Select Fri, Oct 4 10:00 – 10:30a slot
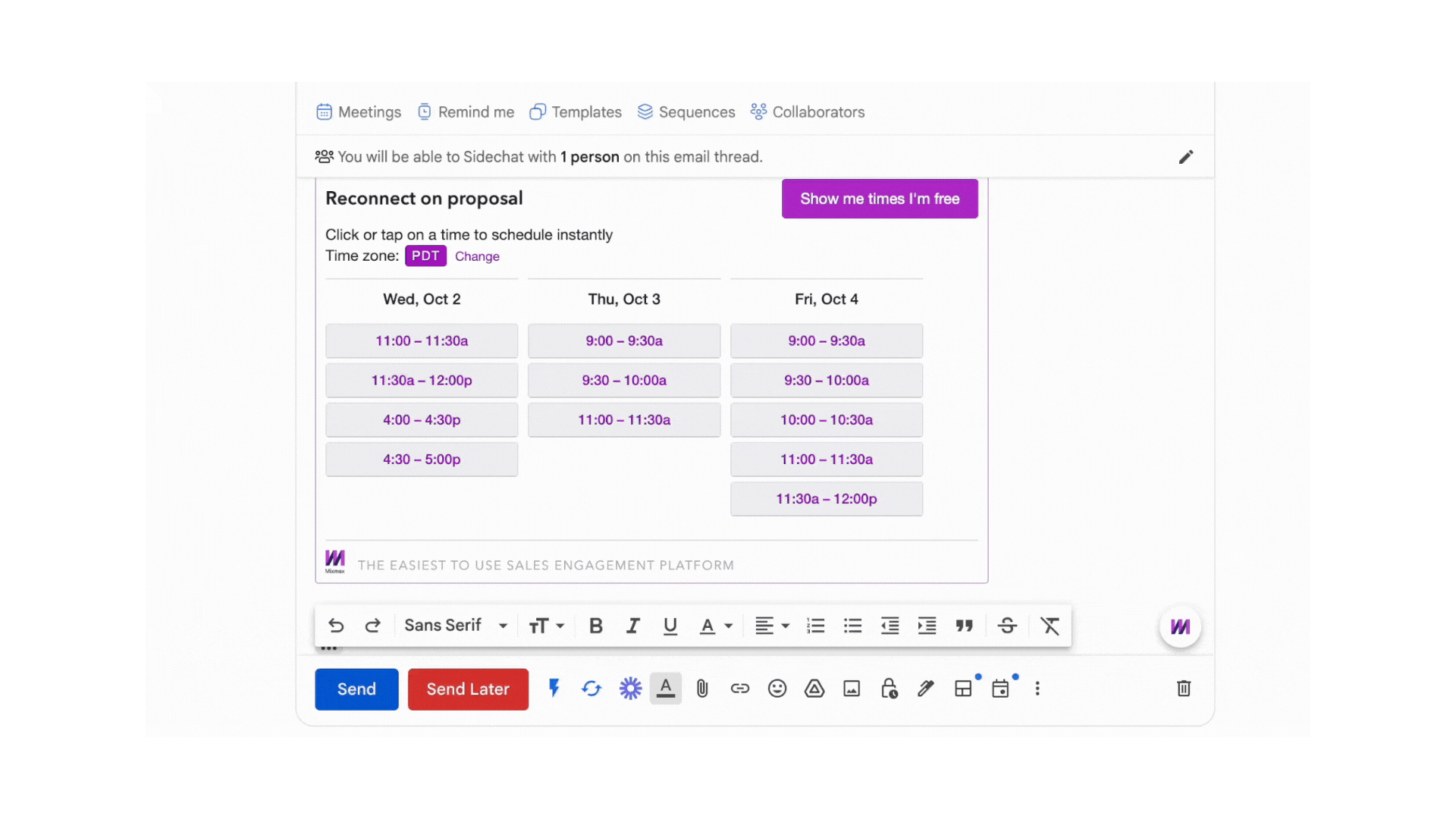Image resolution: width=1456 pixels, height=819 pixels. click(827, 419)
